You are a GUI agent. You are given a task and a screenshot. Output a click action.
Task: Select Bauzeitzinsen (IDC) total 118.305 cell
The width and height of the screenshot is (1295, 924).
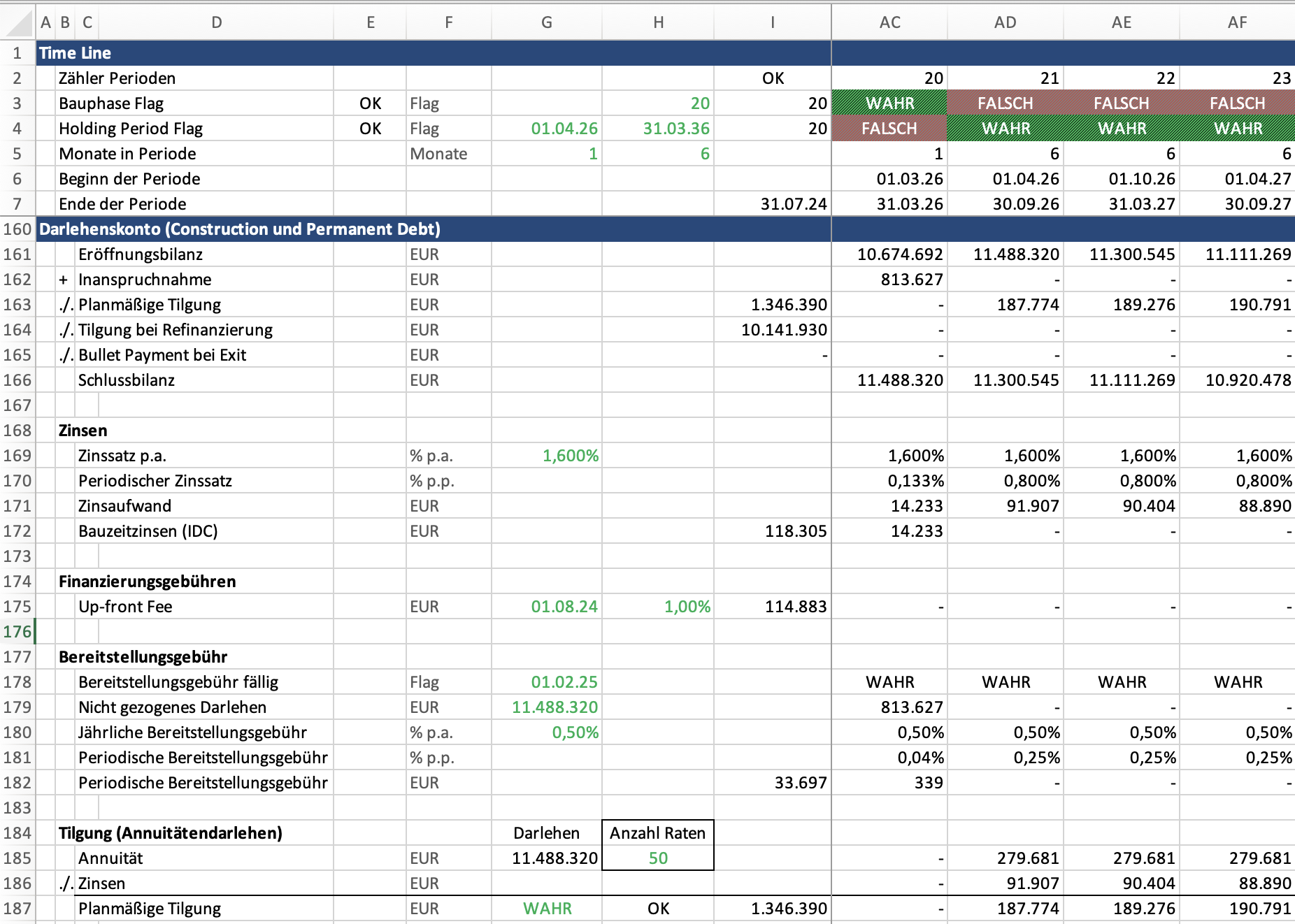[772, 531]
